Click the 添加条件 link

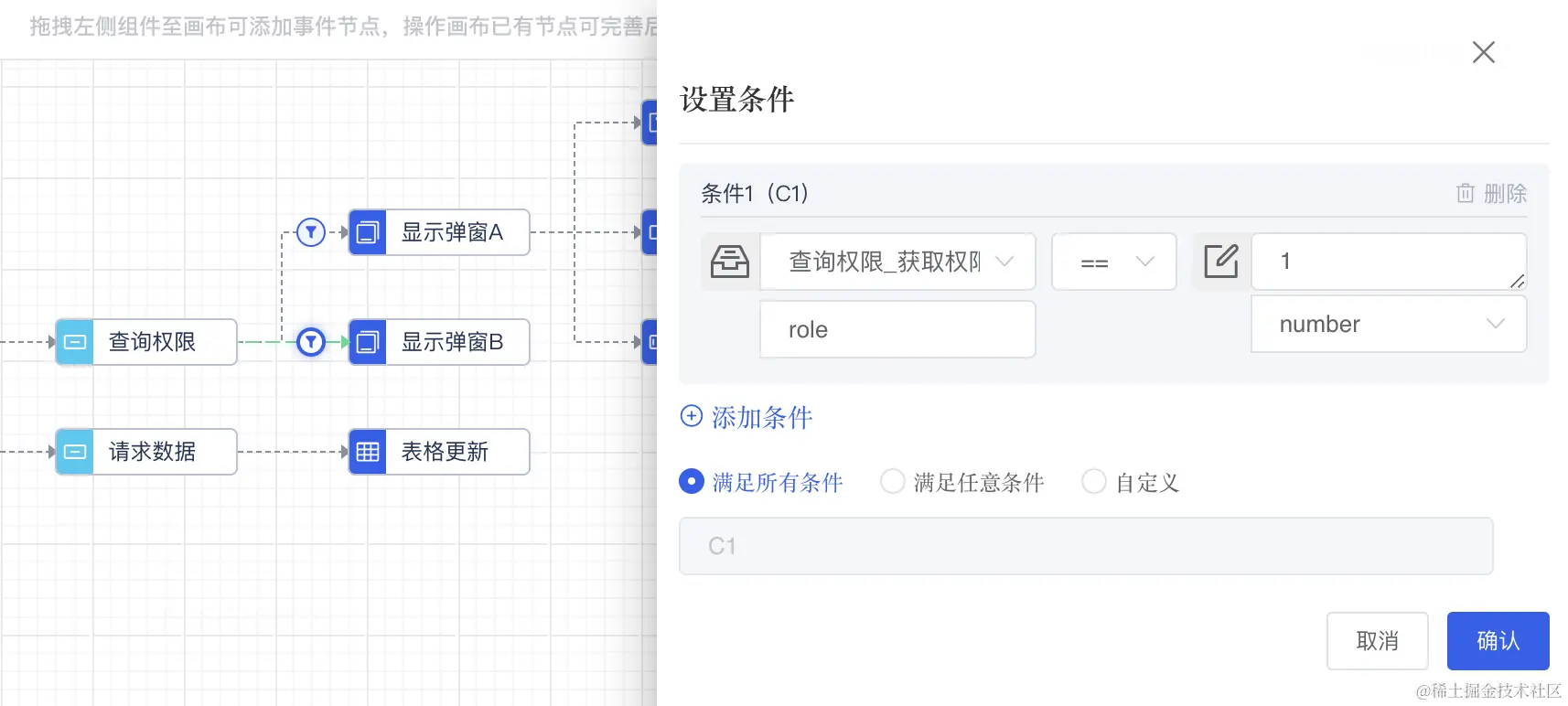(x=746, y=417)
